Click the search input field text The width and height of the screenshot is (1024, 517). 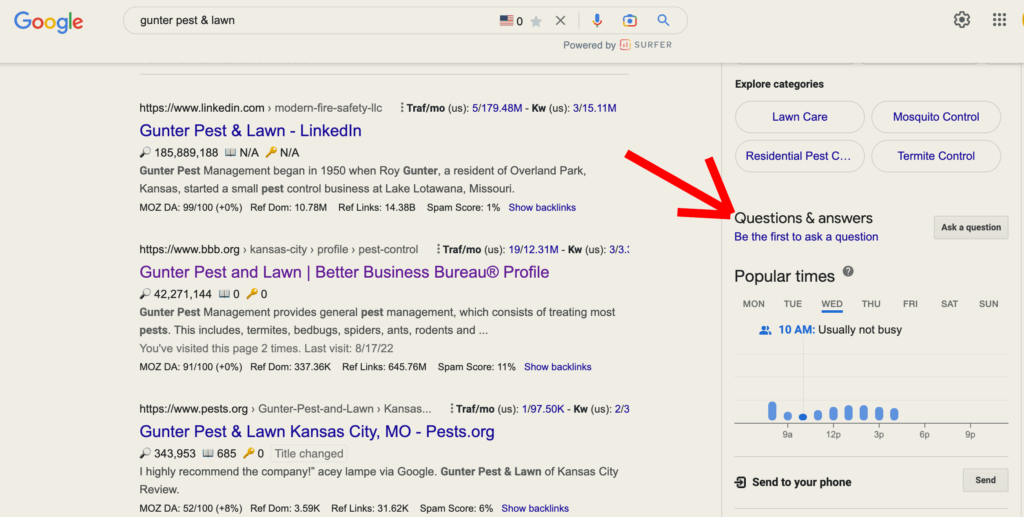187,20
